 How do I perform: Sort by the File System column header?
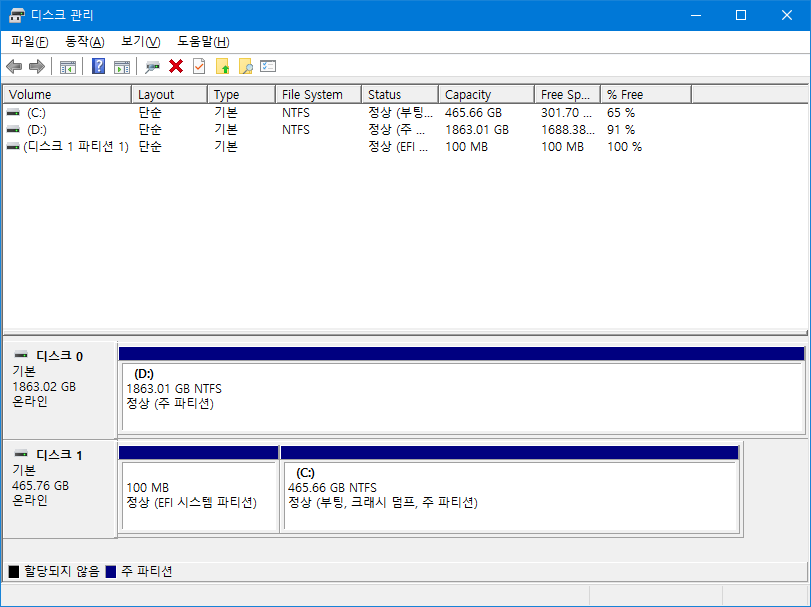(318, 95)
